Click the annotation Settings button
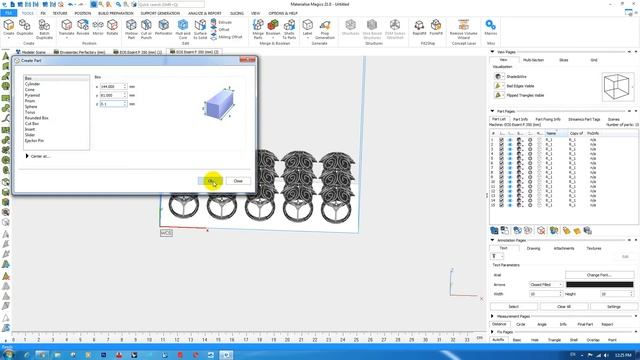This screenshot has width=640, height=360. click(613, 307)
